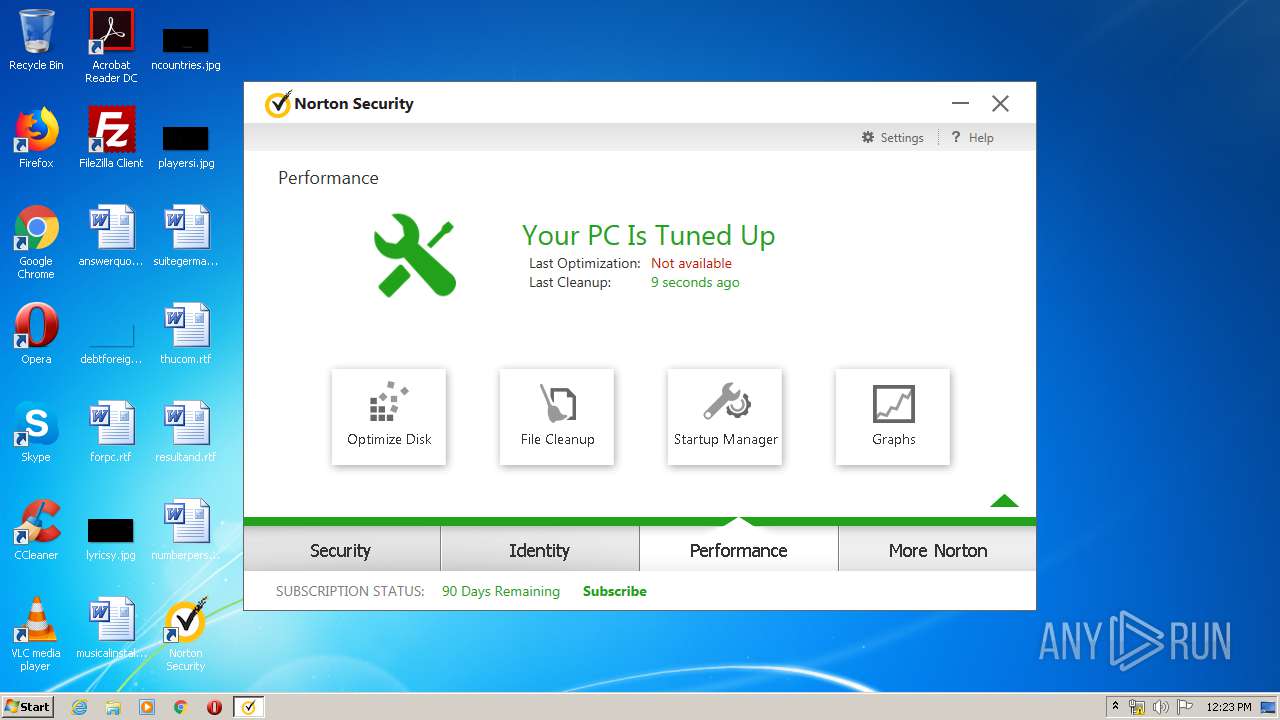Select the numberpers document icon
The height and width of the screenshot is (720, 1280).
click(186, 530)
